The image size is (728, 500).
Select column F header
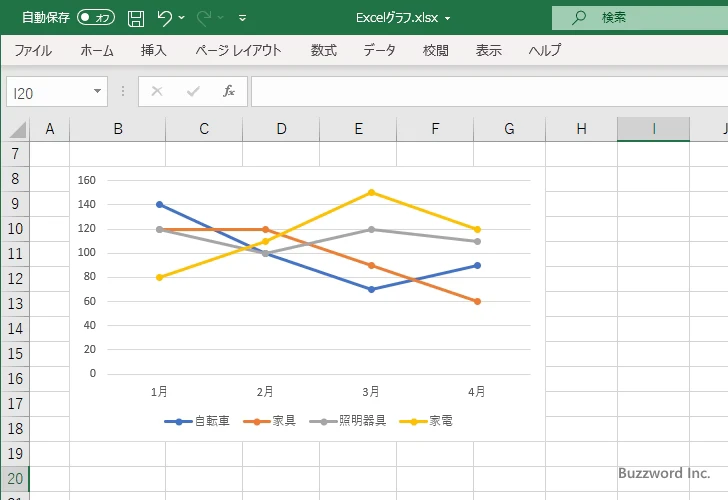pos(435,129)
